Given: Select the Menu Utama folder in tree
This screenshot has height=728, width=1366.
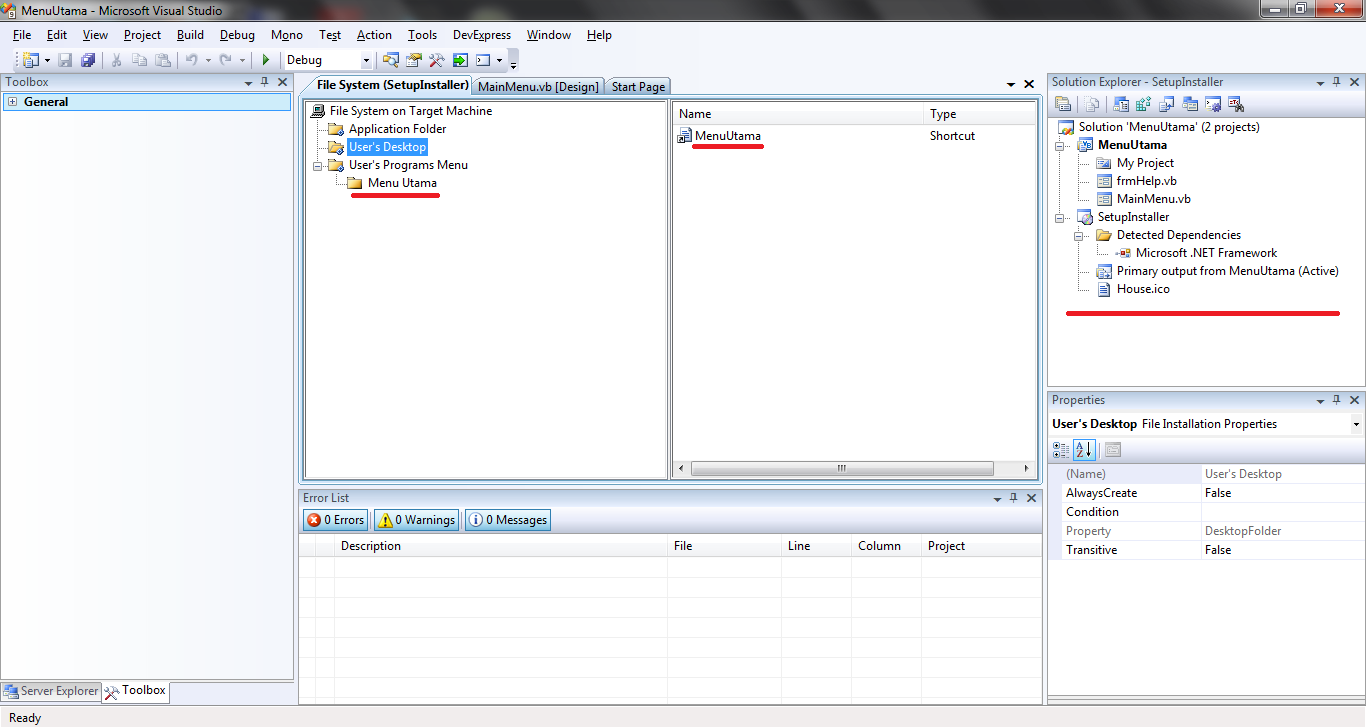Looking at the screenshot, I should [x=402, y=183].
